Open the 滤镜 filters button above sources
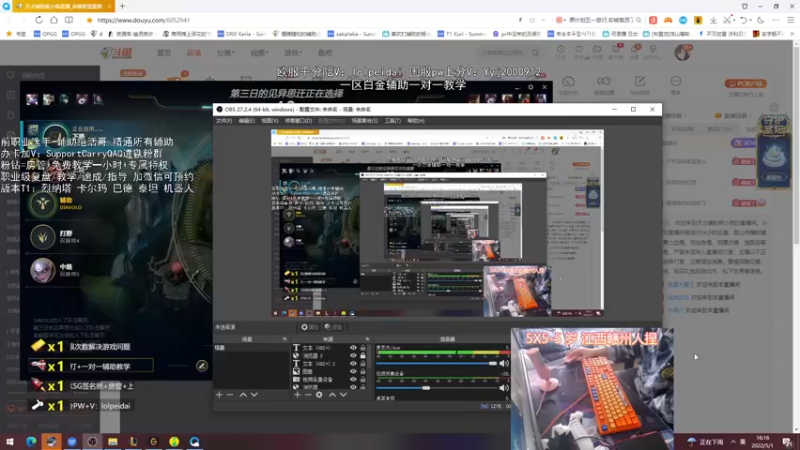Image resolution: width=800 pixels, height=450 pixels. [333, 327]
